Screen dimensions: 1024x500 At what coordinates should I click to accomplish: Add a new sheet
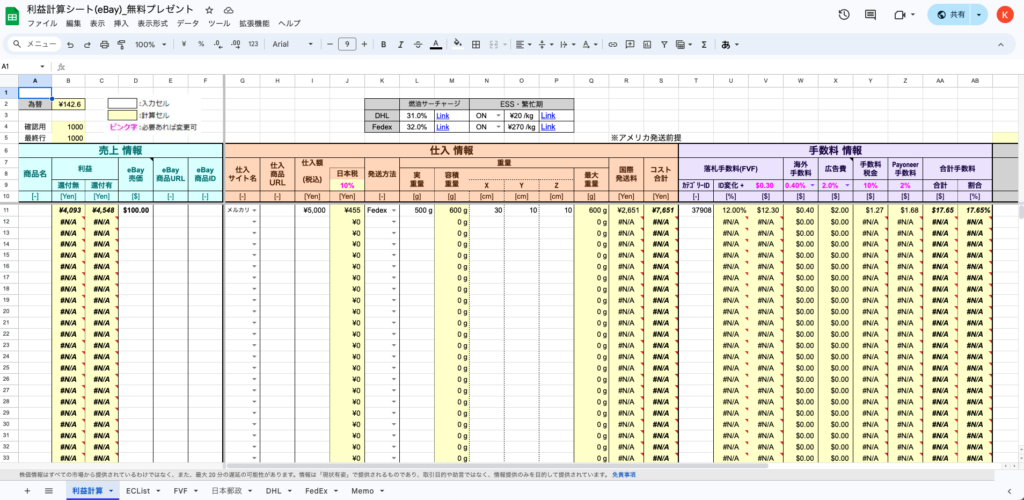pyautogui.click(x=27, y=490)
